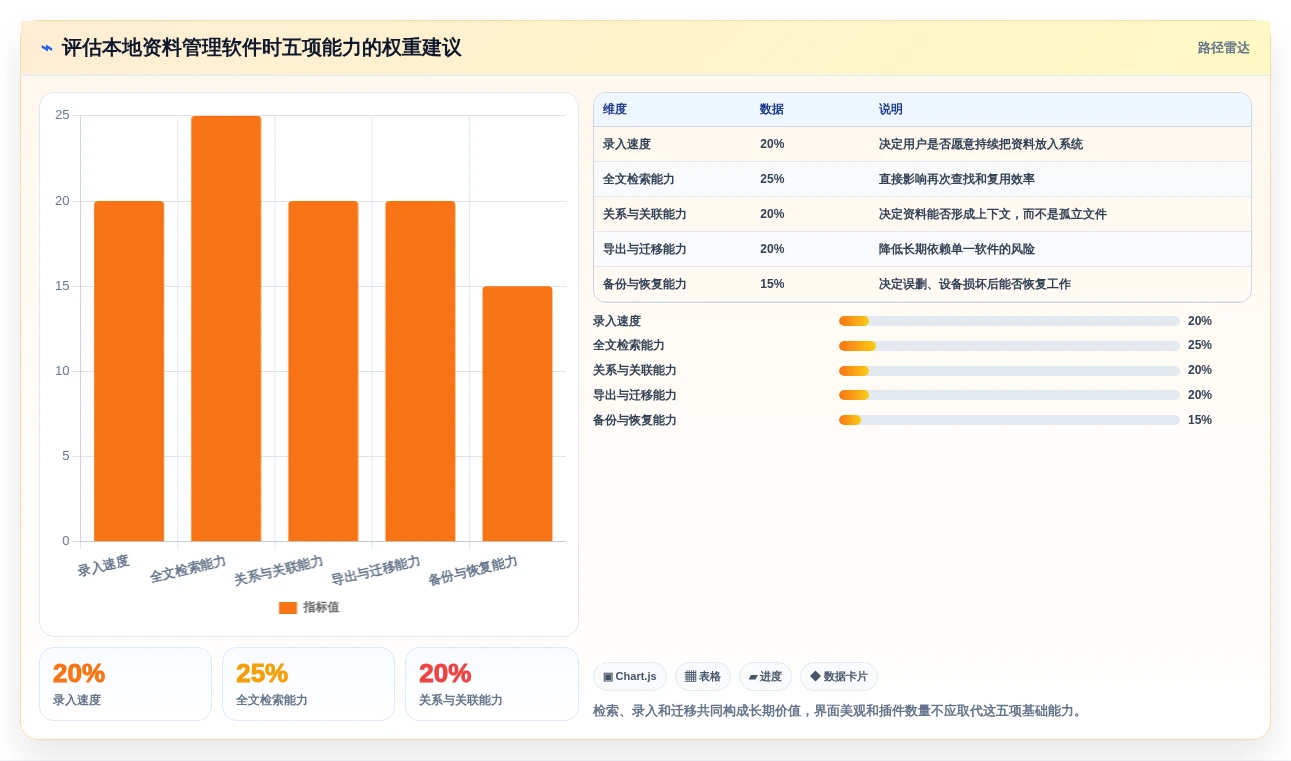Screen dimensions: 1291x761
Task: Select the 导出与迁移能力 bar in chart
Action: [x=420, y=371]
